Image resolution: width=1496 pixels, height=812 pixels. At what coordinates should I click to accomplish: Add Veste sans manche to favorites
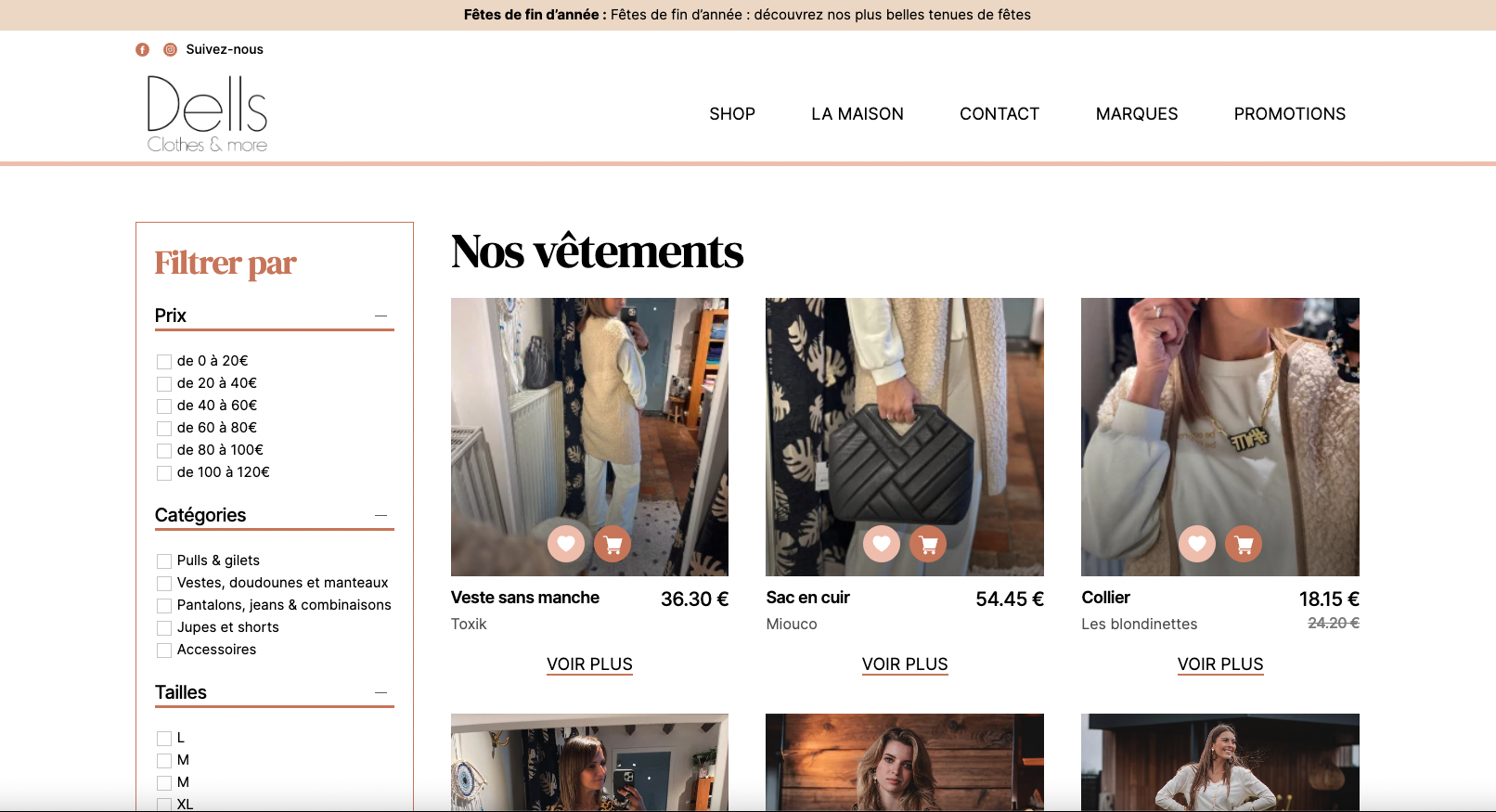(566, 544)
